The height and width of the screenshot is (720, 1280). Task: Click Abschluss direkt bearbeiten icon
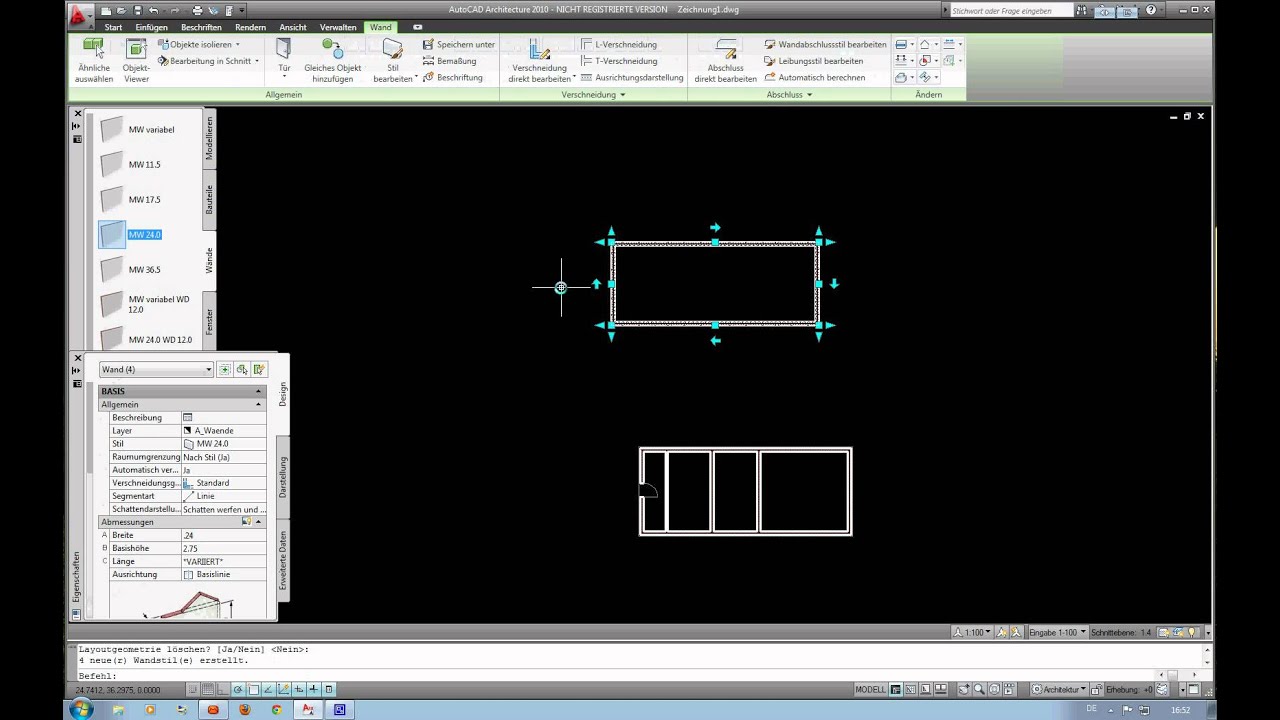pyautogui.click(x=726, y=49)
